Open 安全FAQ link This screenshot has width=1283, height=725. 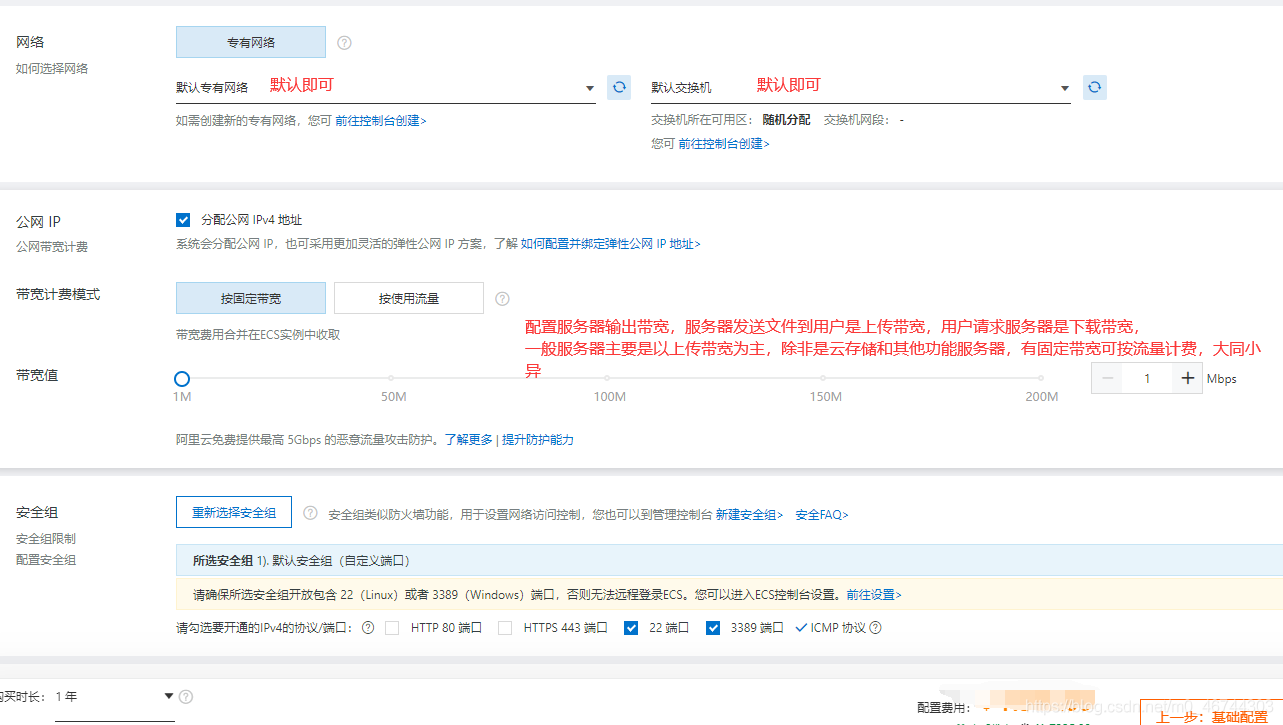(822, 514)
